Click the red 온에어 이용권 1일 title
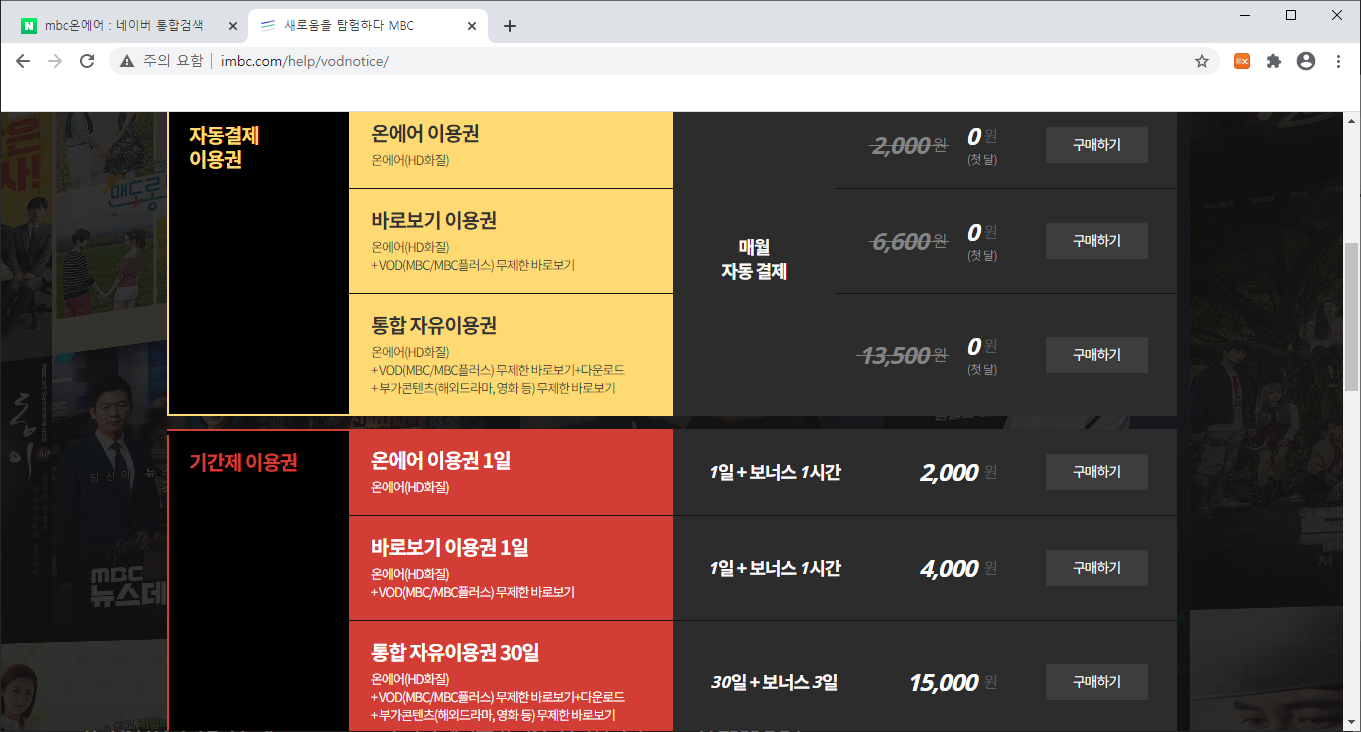 [x=441, y=461]
